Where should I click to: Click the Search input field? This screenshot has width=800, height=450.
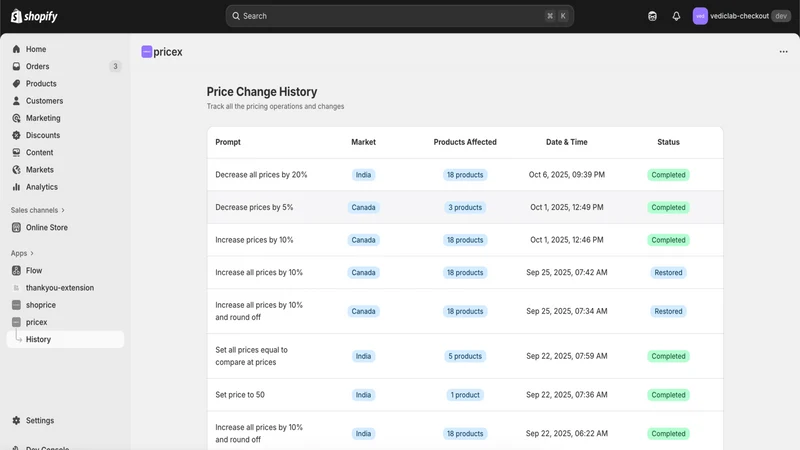pyautogui.click(x=399, y=16)
